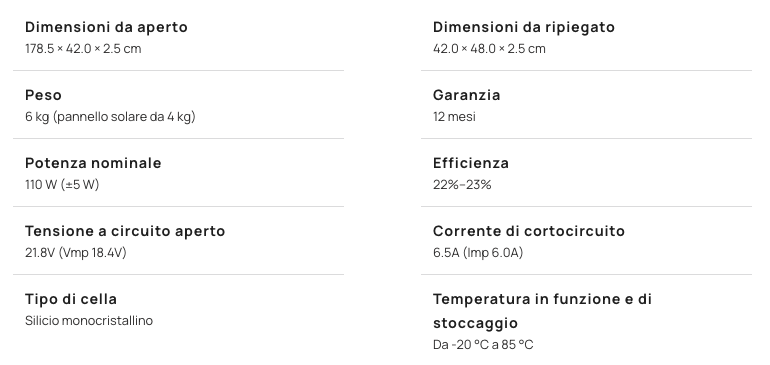The width and height of the screenshot is (770, 365).
Task: Click the Tipo di cella heading
Action: tap(71, 299)
